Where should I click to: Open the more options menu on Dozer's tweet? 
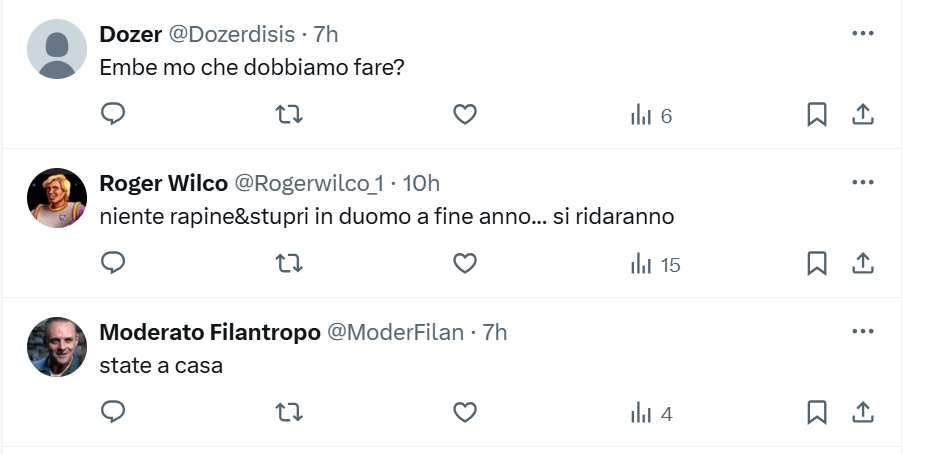863,33
